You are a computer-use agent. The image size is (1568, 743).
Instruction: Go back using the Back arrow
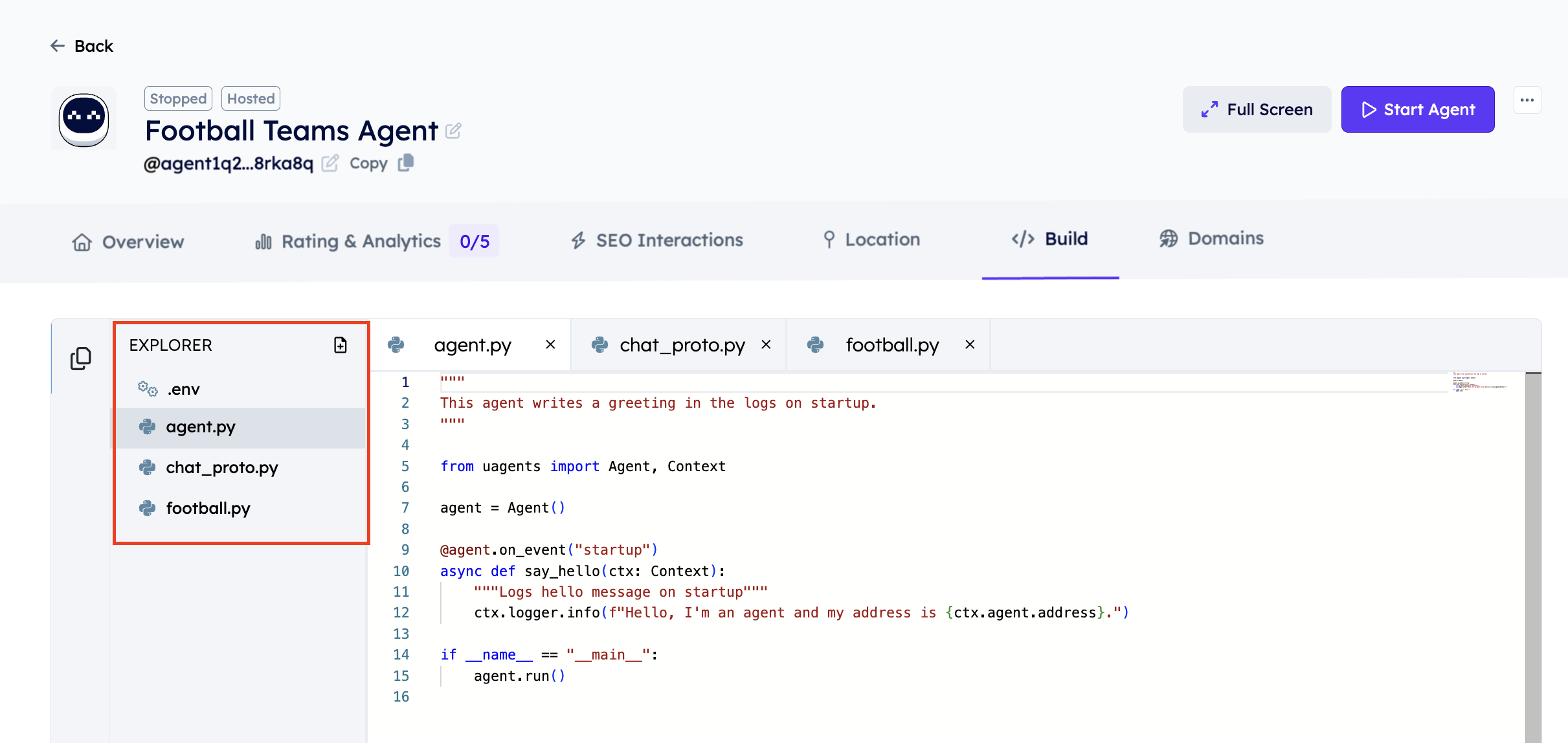(x=82, y=46)
